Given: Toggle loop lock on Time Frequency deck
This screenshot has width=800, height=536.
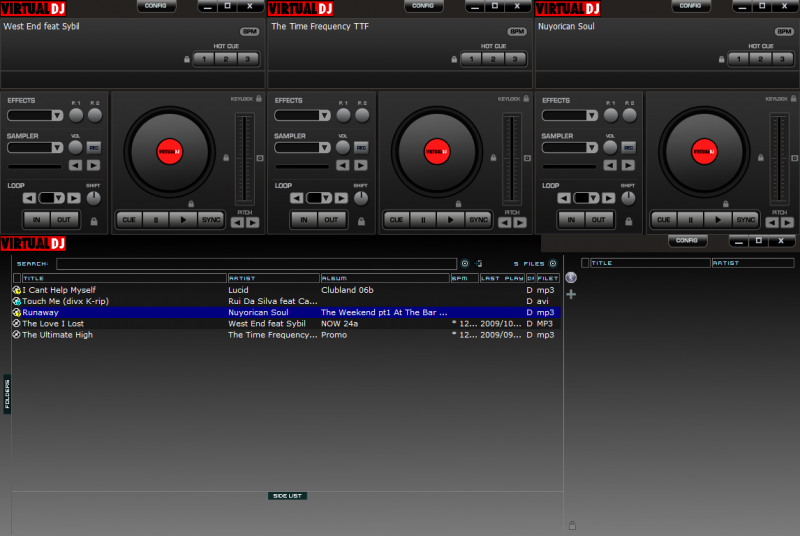Looking at the screenshot, I should (x=361, y=221).
